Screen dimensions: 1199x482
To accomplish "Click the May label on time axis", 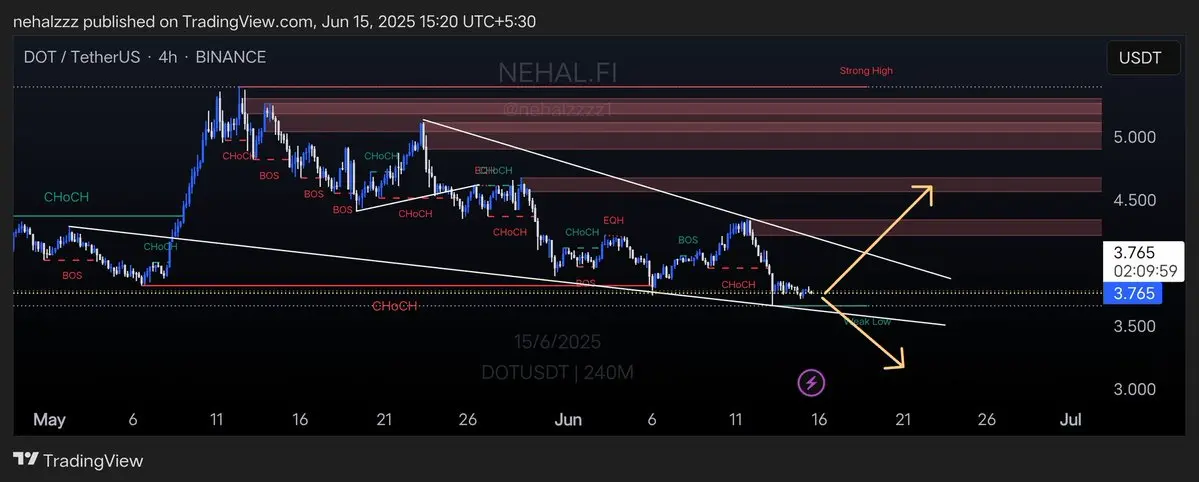I will [x=50, y=420].
